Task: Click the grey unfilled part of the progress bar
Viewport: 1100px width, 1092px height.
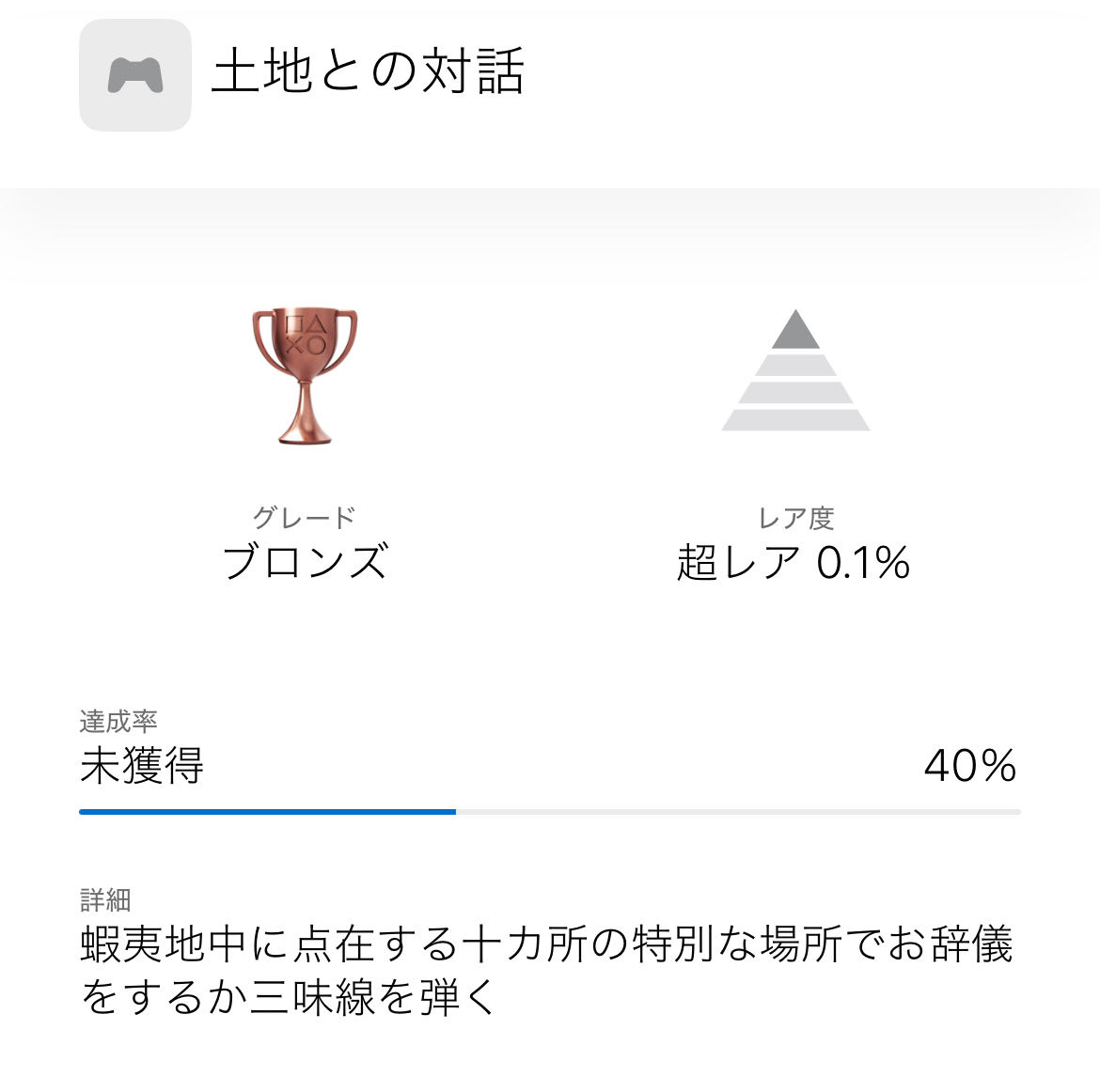Action: click(x=737, y=811)
